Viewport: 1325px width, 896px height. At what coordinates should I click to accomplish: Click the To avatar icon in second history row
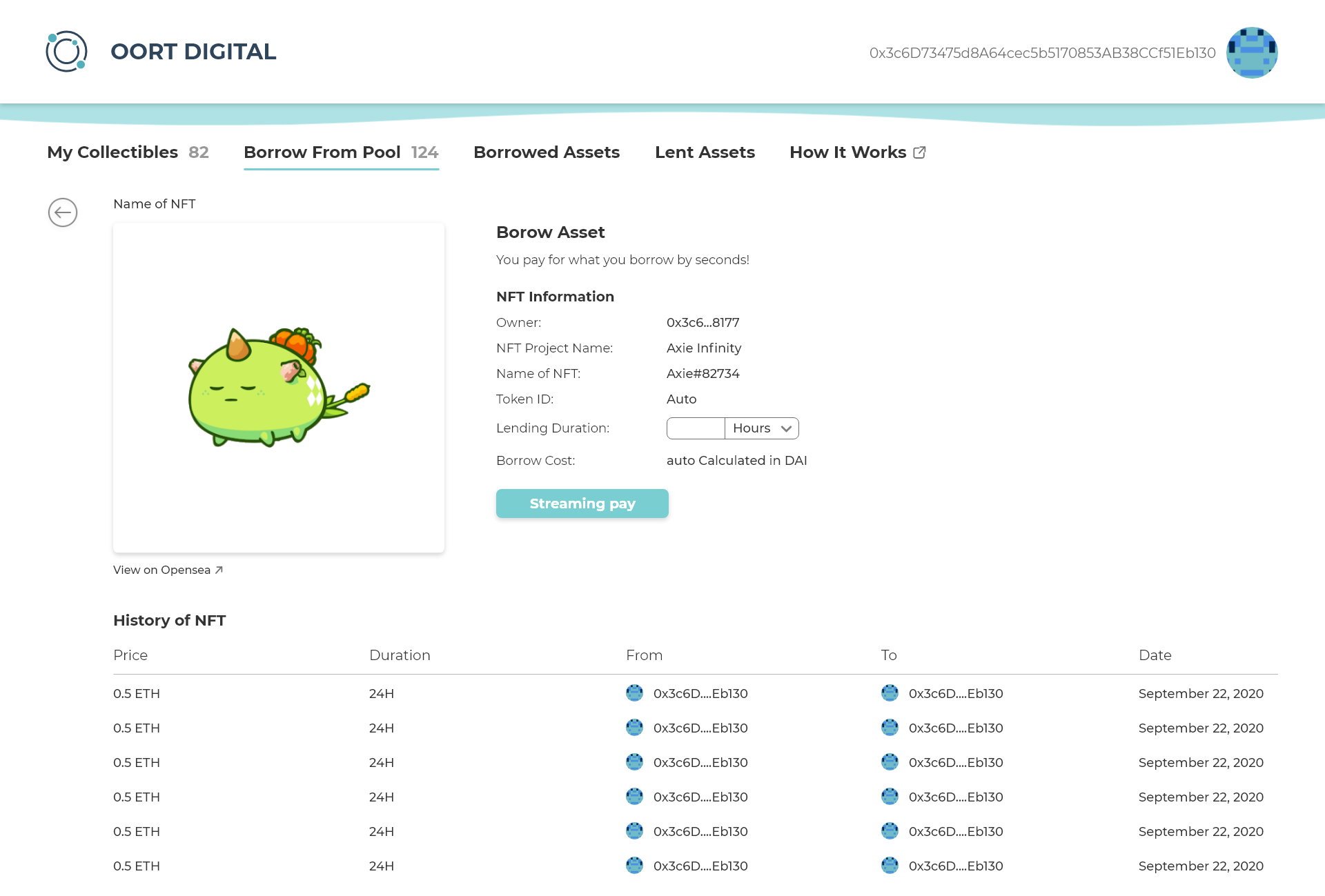click(x=890, y=728)
